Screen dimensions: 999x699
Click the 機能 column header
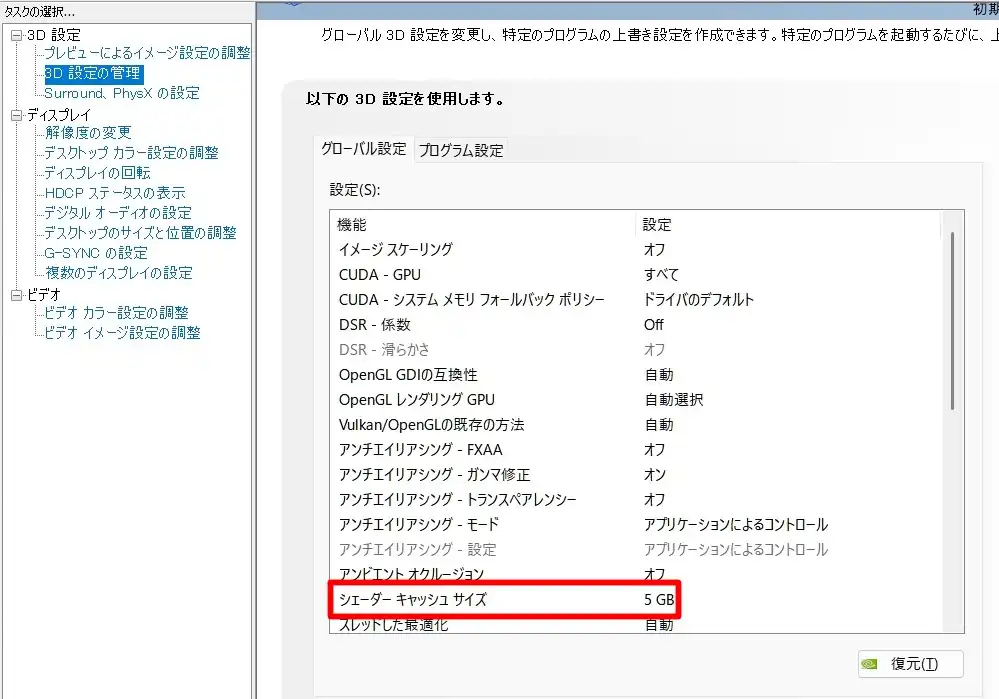click(x=352, y=224)
